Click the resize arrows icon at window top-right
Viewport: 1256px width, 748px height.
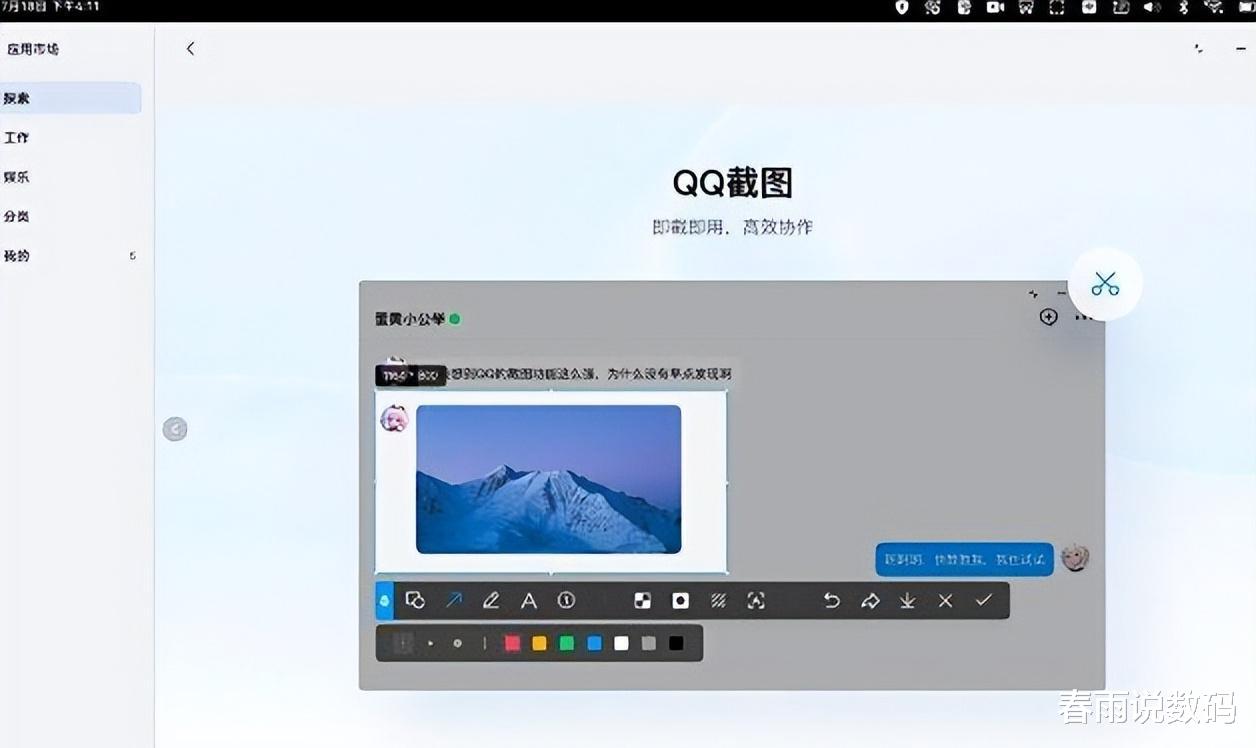(1198, 48)
